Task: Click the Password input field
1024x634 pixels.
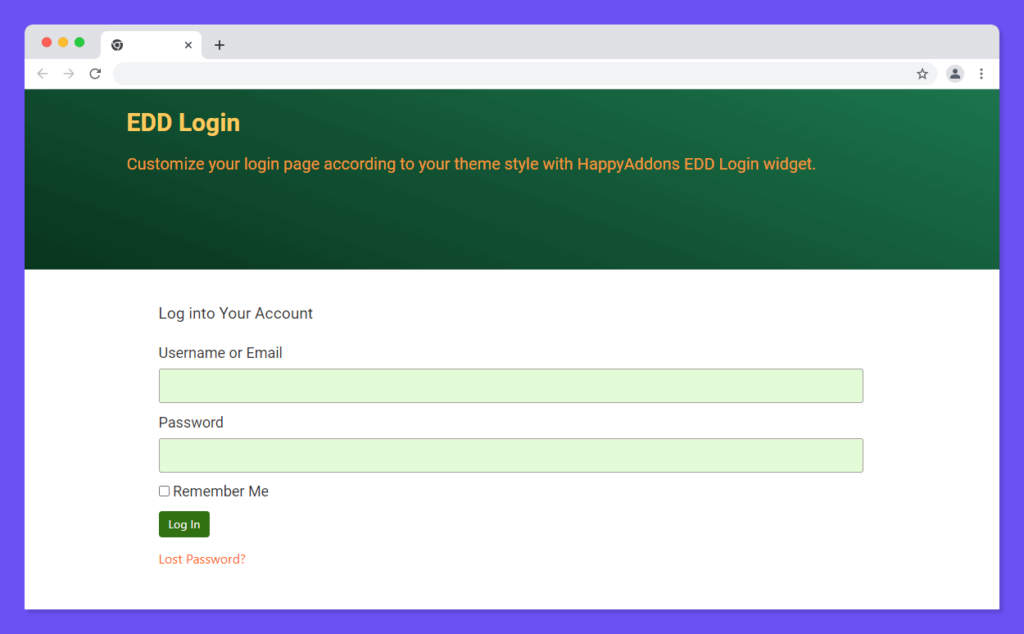Action: (511, 455)
